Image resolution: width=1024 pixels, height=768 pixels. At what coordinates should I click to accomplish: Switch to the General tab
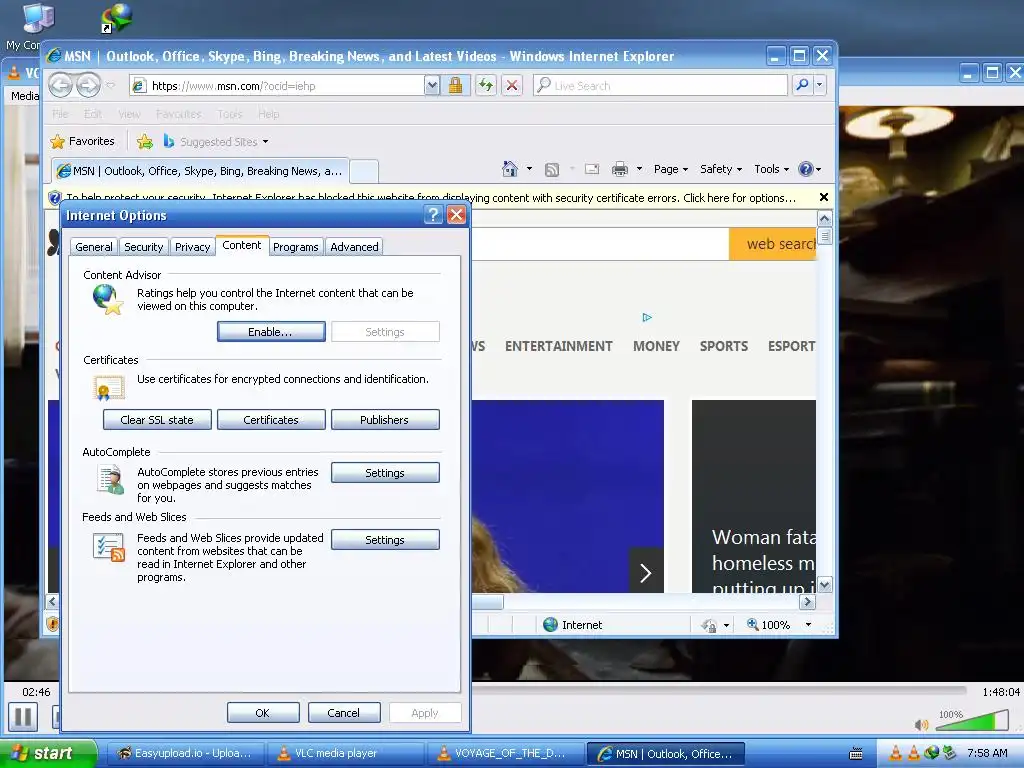pos(93,247)
